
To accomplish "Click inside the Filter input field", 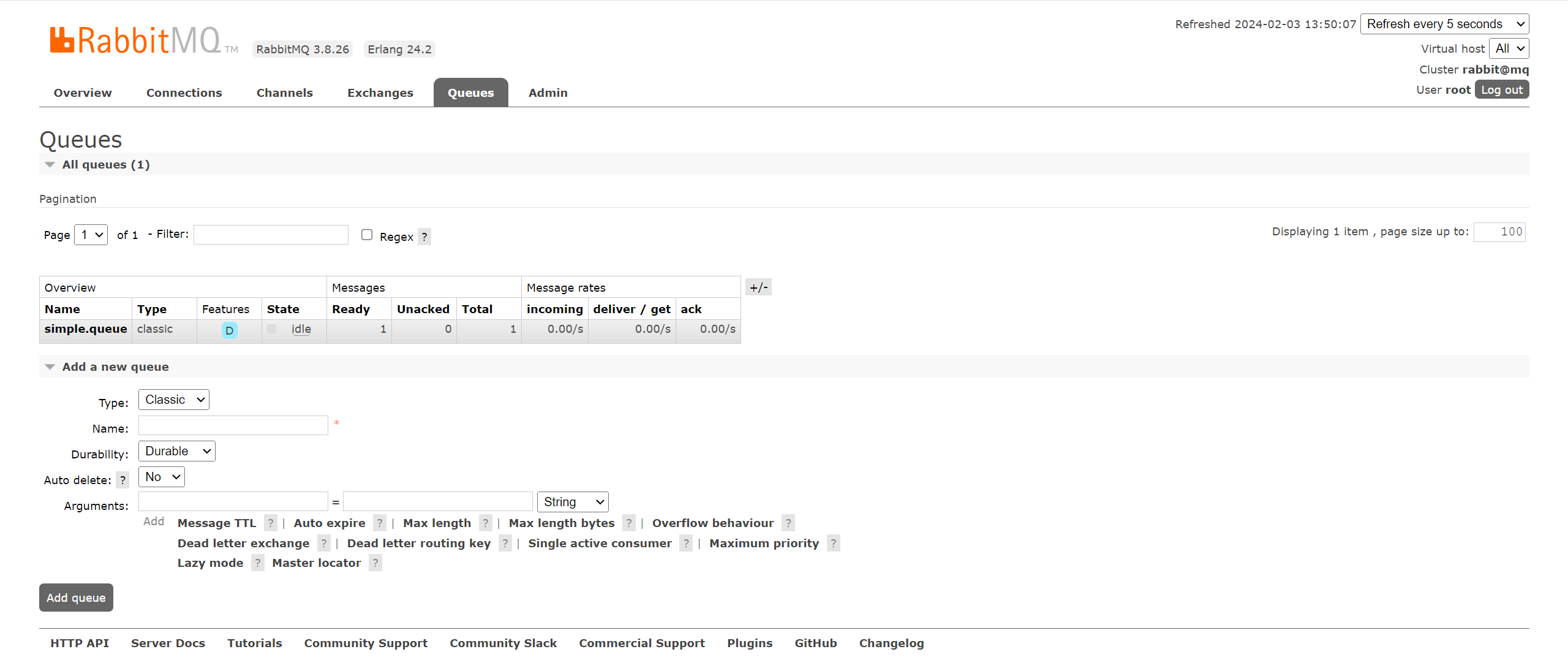I will pos(270,234).
